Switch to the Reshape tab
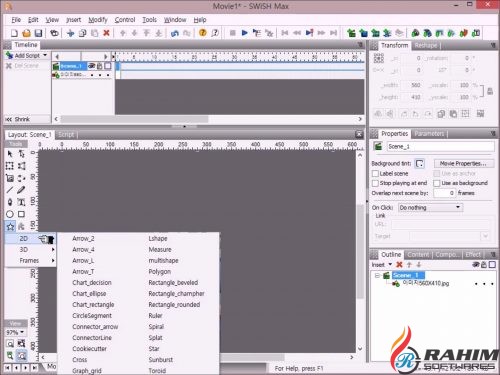500x375 pixels. 426,45
